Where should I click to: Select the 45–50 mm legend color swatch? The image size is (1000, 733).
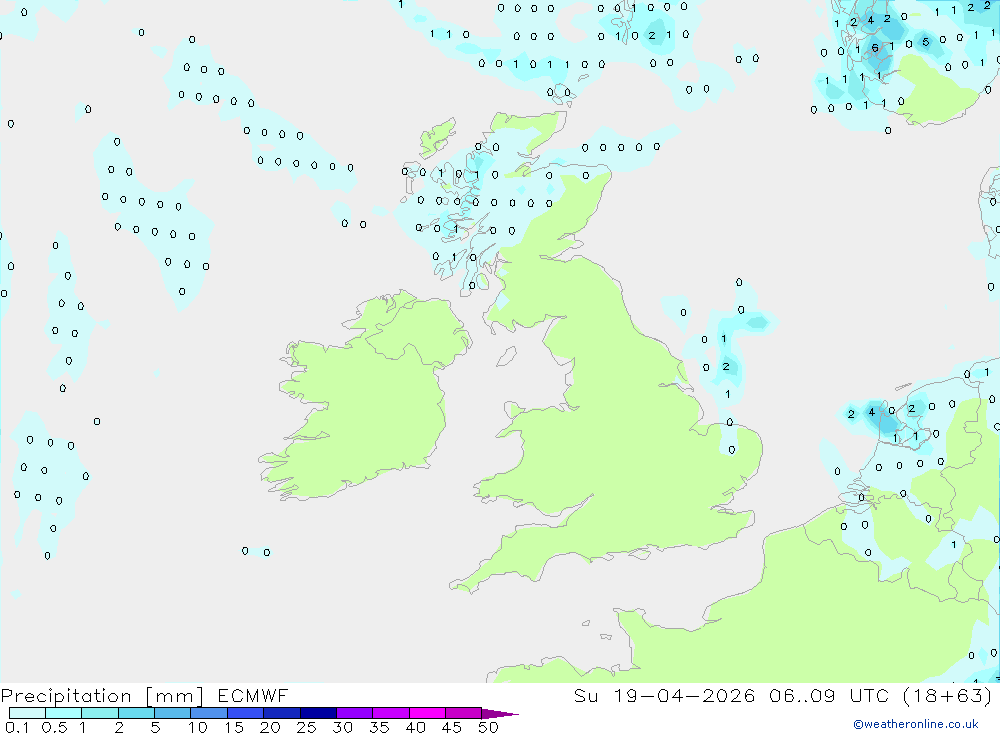point(463,713)
